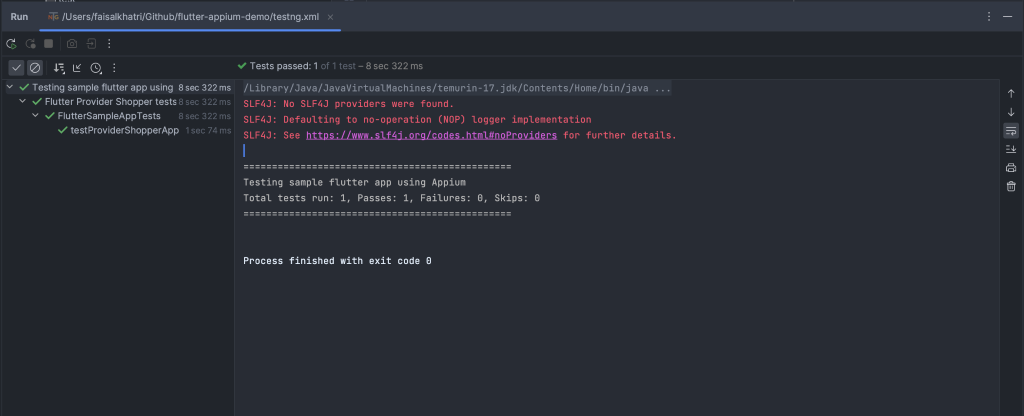Close the testng.xml run tab
This screenshot has height=416, width=1024.
tap(330, 17)
